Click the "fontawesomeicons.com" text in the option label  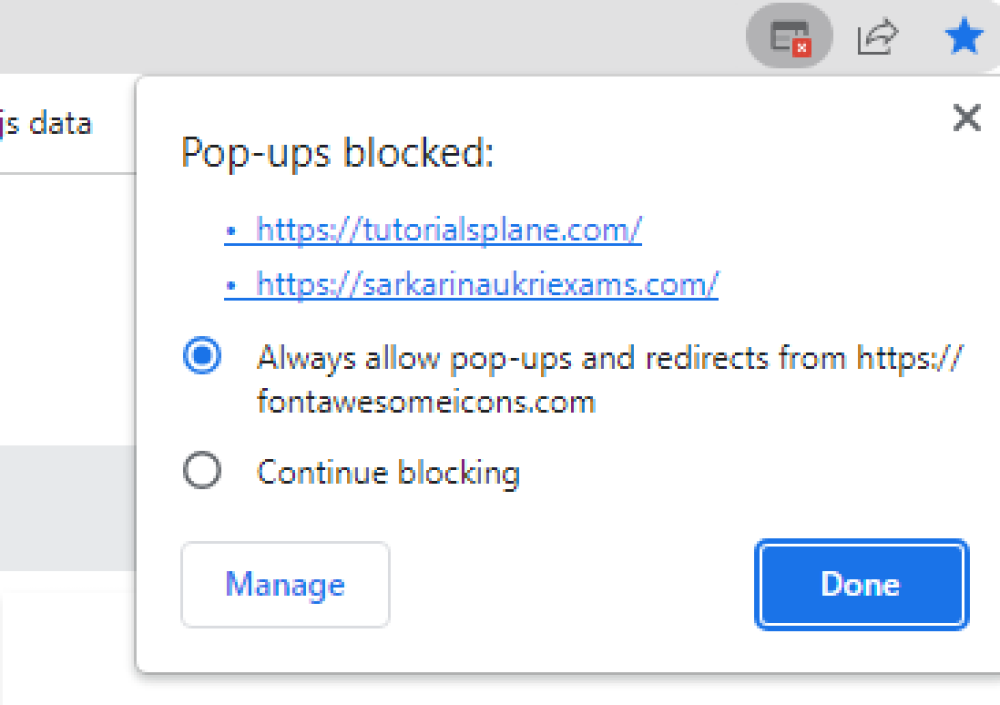426,403
